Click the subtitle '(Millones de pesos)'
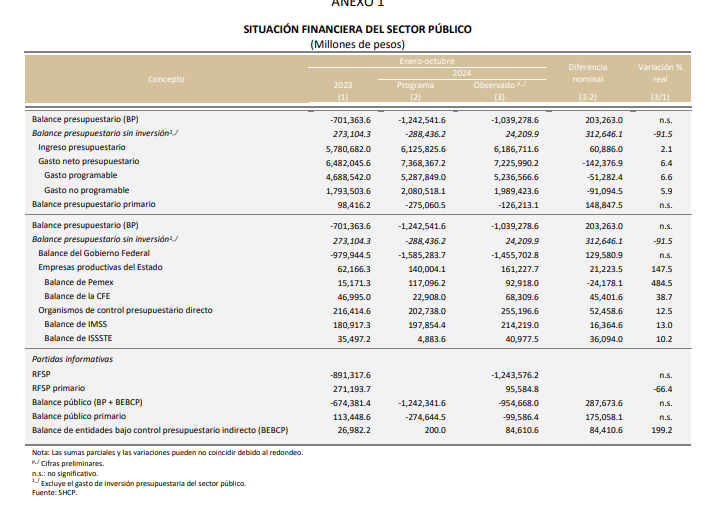Screen dimensions: 706x517 [x=358, y=45]
